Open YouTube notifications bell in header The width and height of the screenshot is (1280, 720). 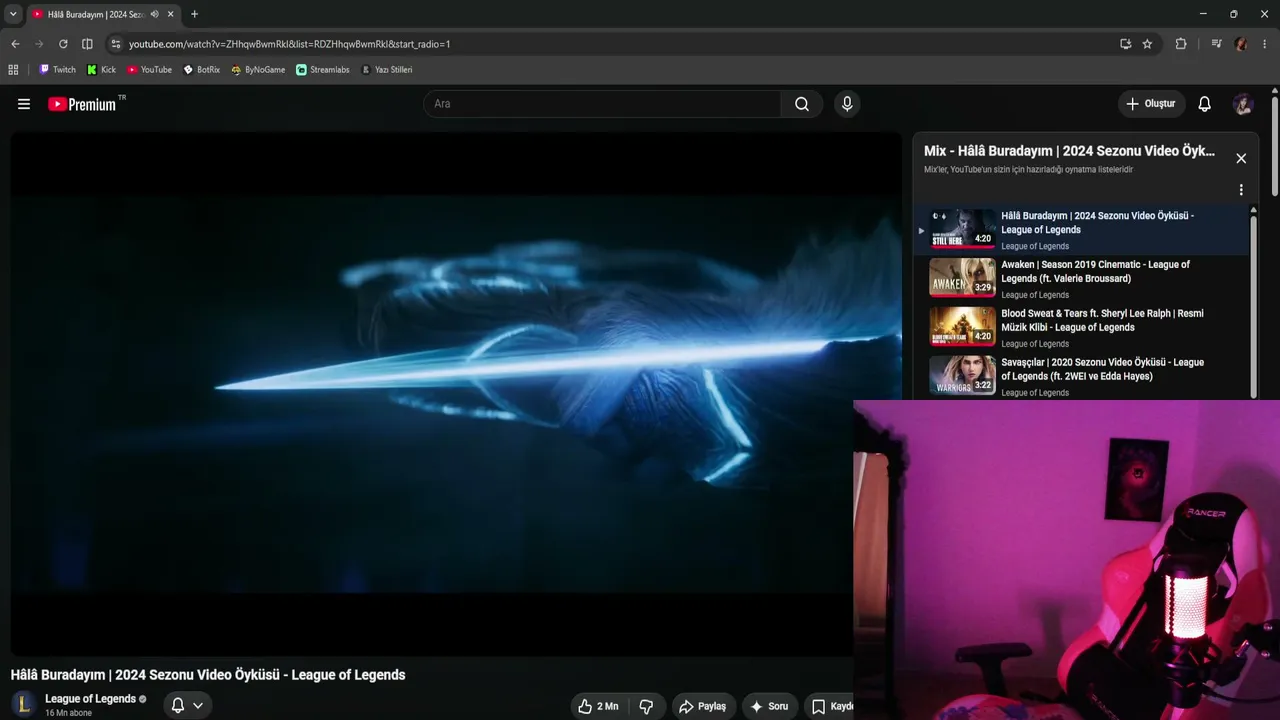(x=1205, y=104)
